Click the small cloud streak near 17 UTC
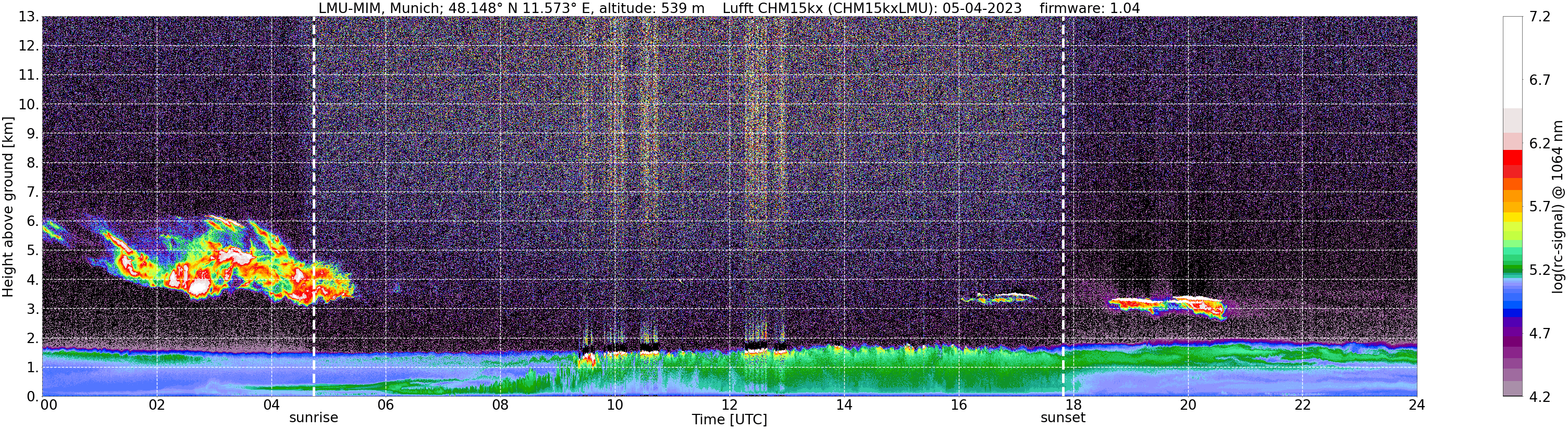 coord(998,298)
